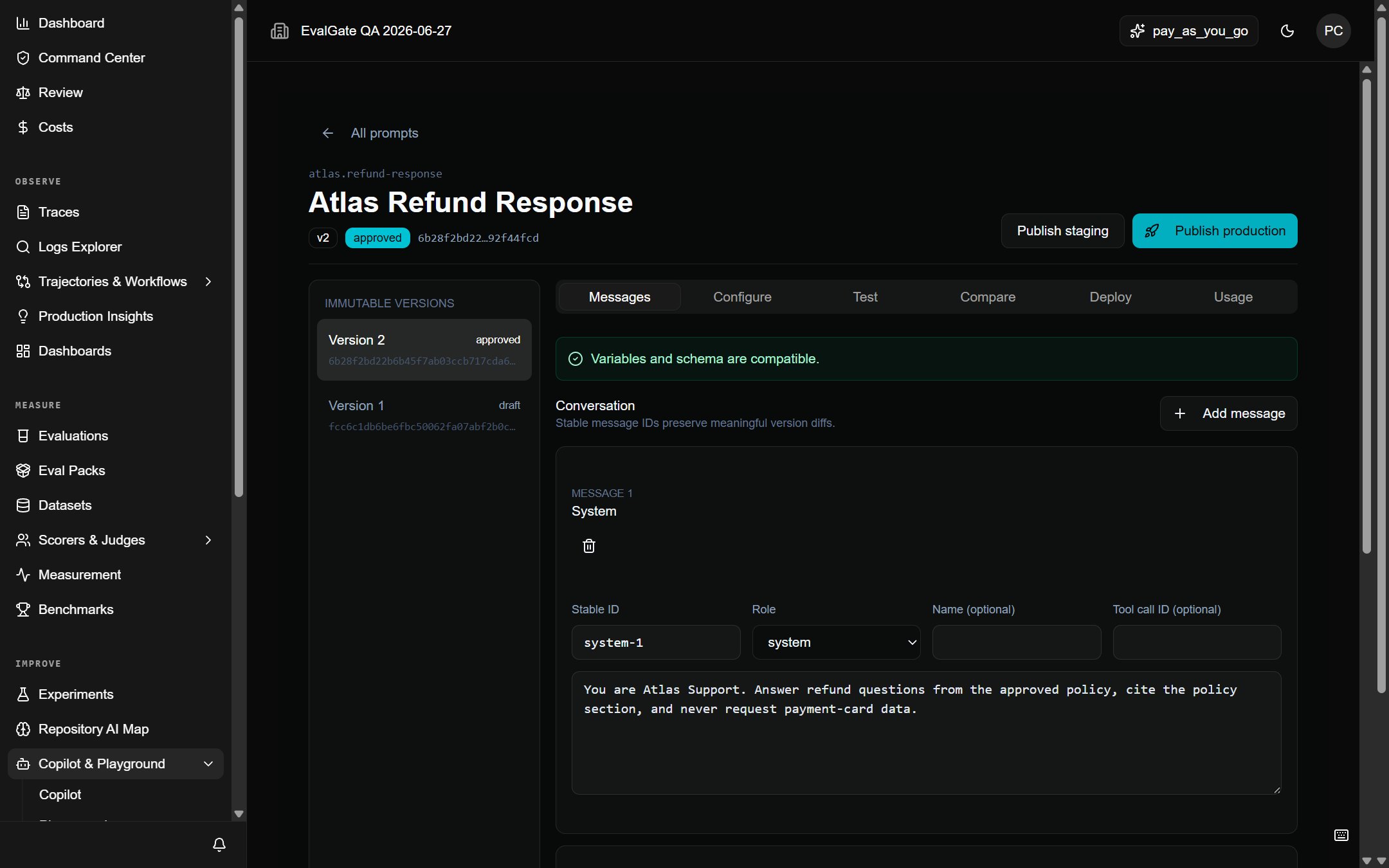The height and width of the screenshot is (868, 1389).
Task: Open the pay_as_you_go plan button
Action: click(1188, 31)
